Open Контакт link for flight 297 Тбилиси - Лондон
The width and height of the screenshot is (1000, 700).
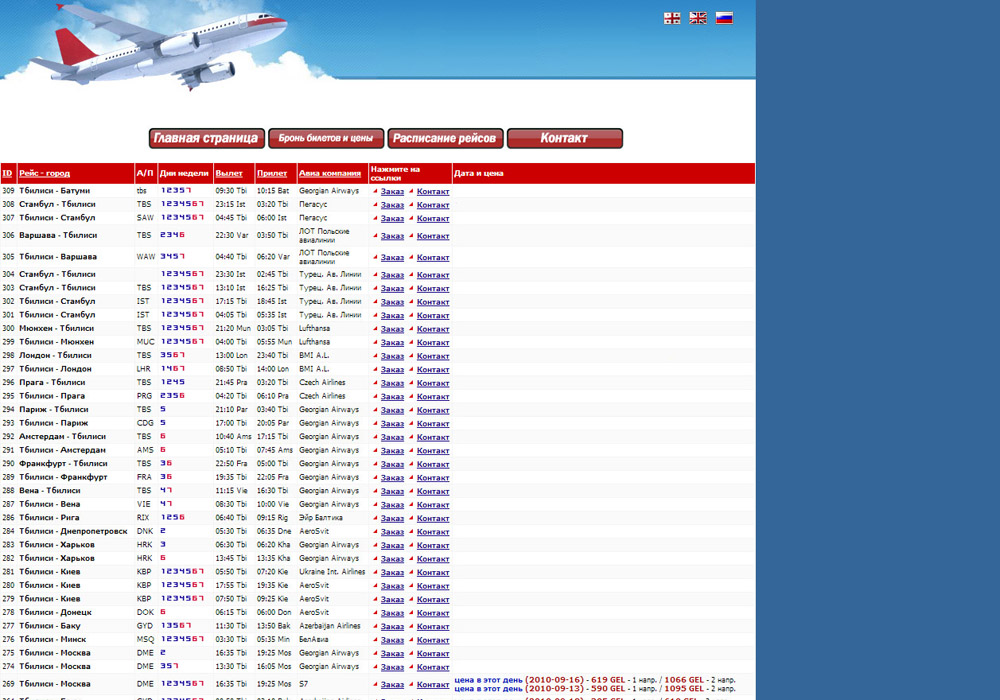click(x=433, y=370)
